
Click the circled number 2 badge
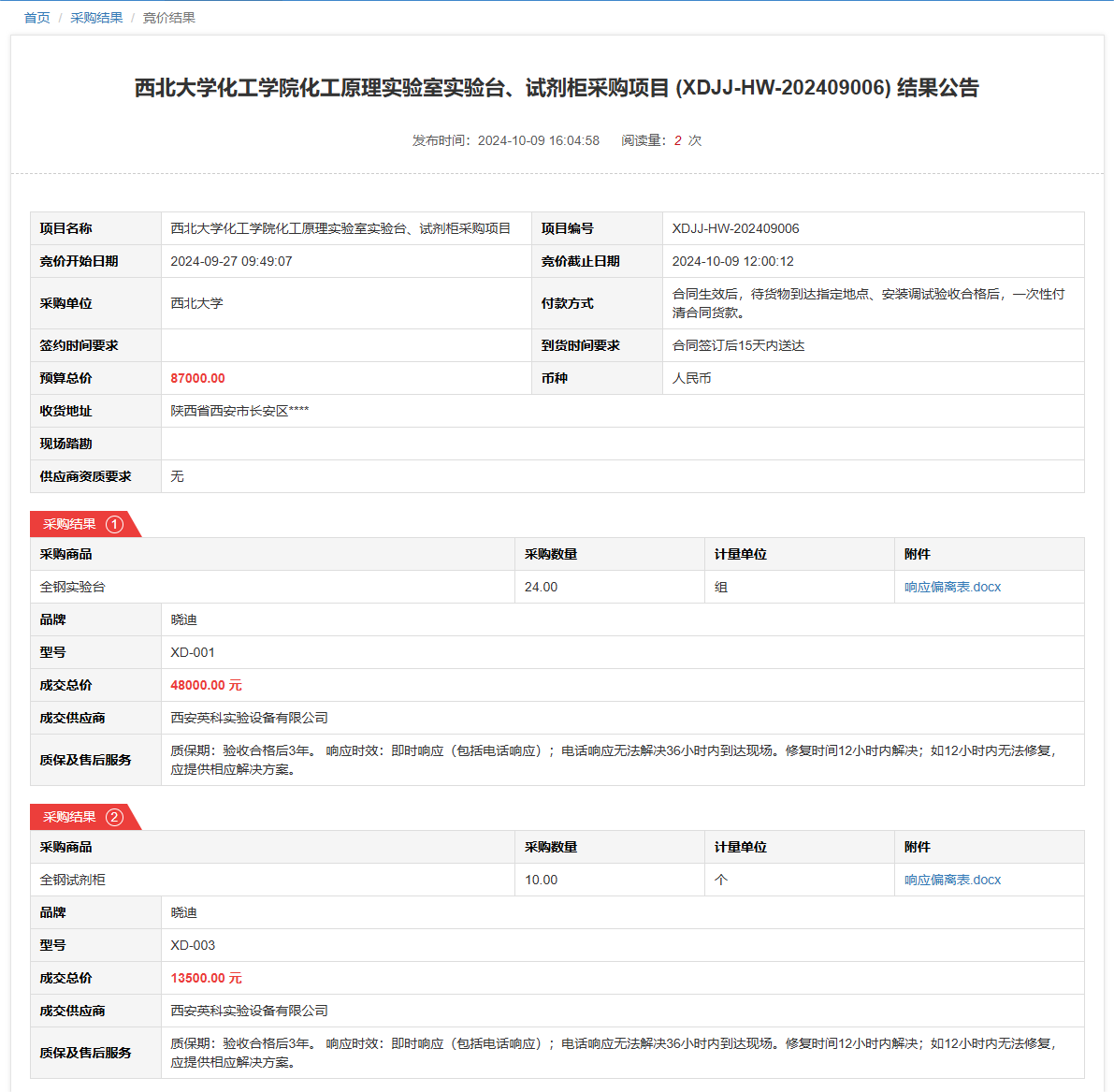pos(114,817)
